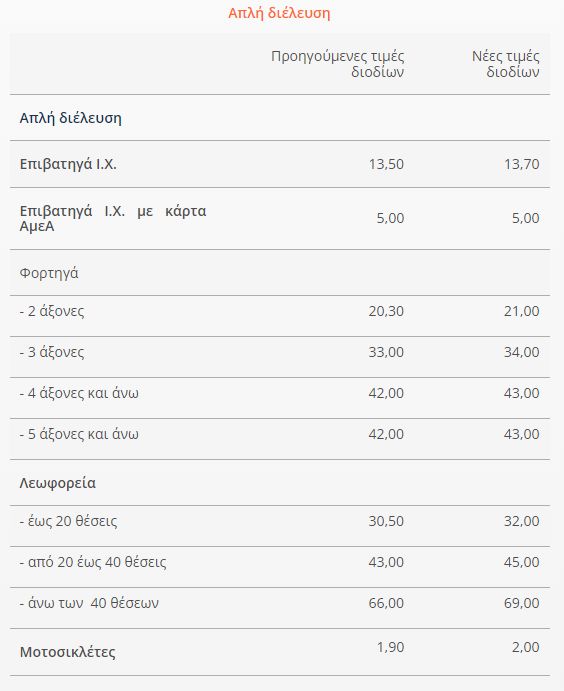The image size is (564, 691).
Task: Click the 4 άξονες και άνω label
Action: [79, 393]
